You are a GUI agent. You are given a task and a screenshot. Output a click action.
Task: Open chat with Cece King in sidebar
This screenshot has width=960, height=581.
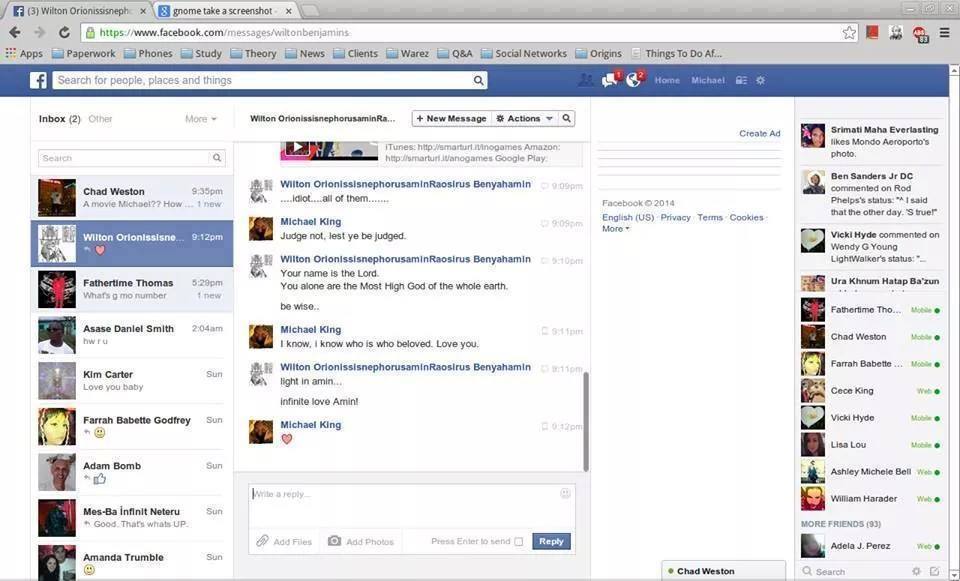tap(871, 391)
